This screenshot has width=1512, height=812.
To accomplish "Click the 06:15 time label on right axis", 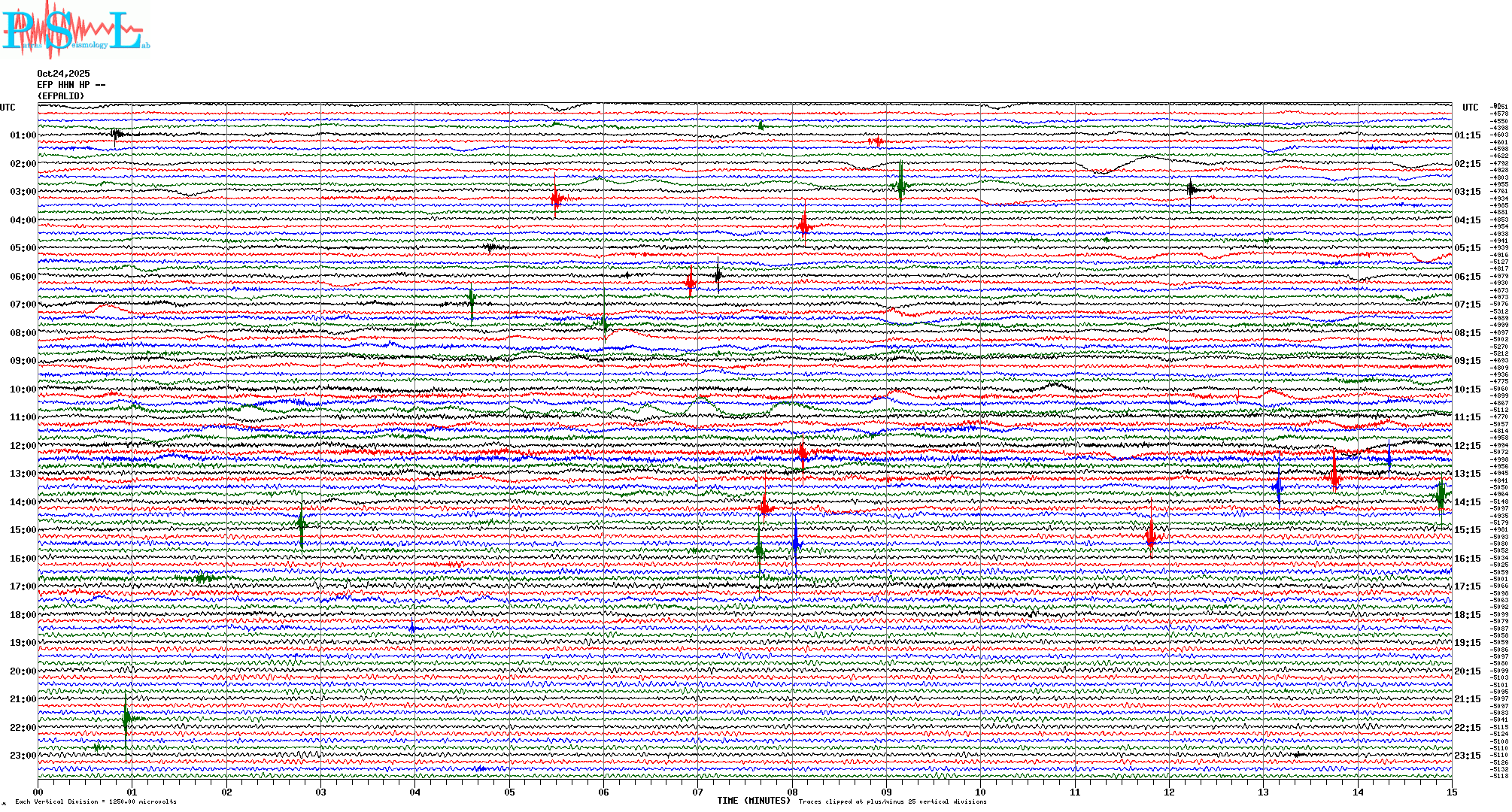I will point(1467,277).
